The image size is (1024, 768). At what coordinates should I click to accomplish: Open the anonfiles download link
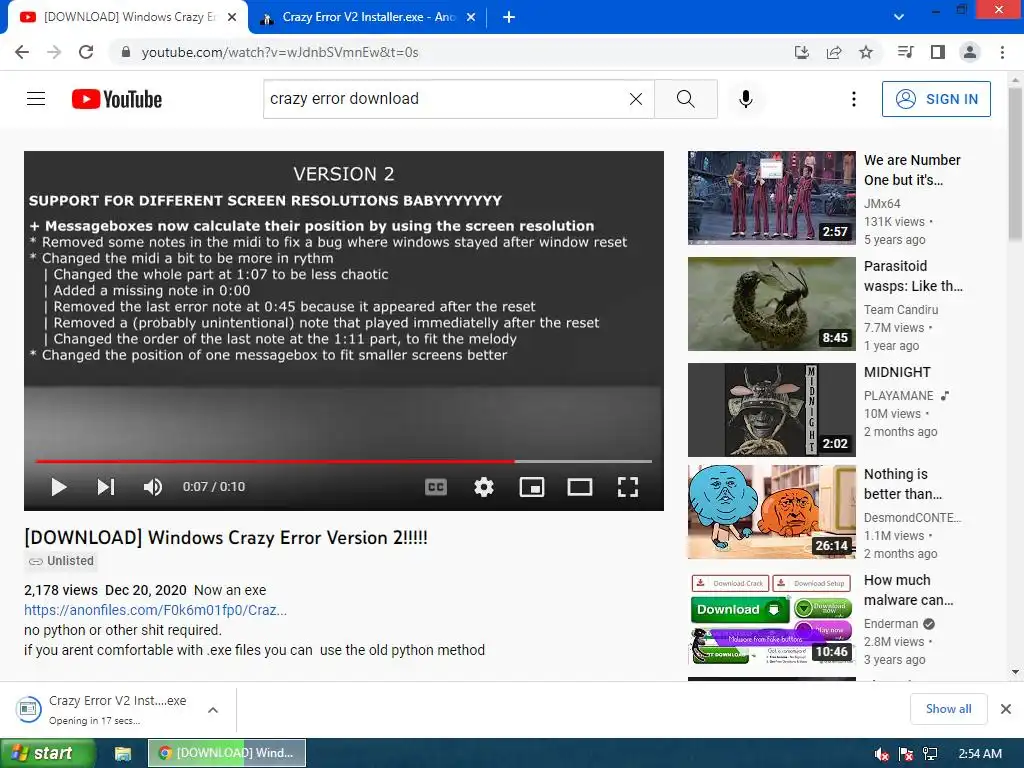(155, 610)
